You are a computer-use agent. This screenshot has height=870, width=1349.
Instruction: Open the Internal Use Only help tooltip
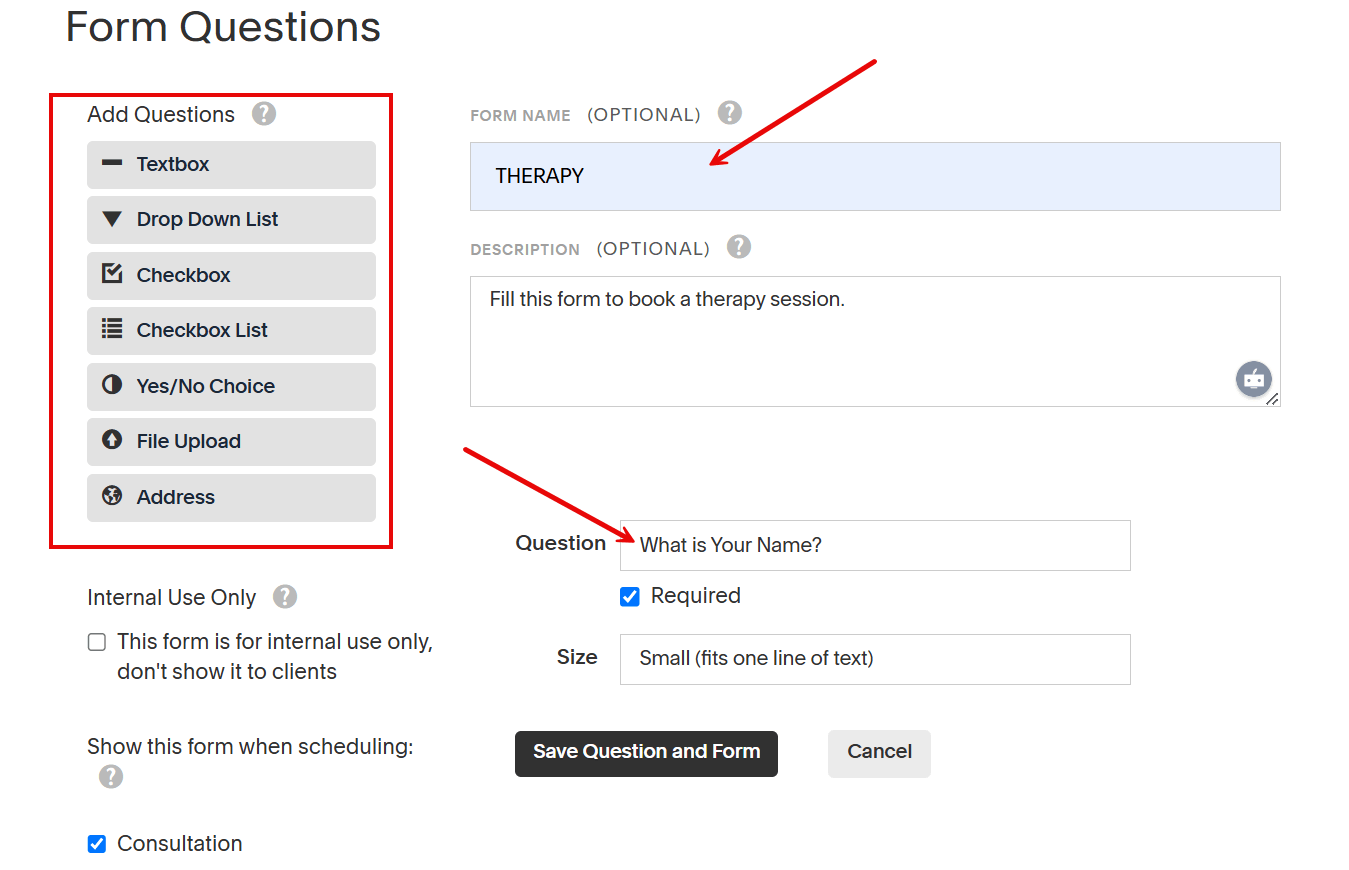click(x=285, y=596)
